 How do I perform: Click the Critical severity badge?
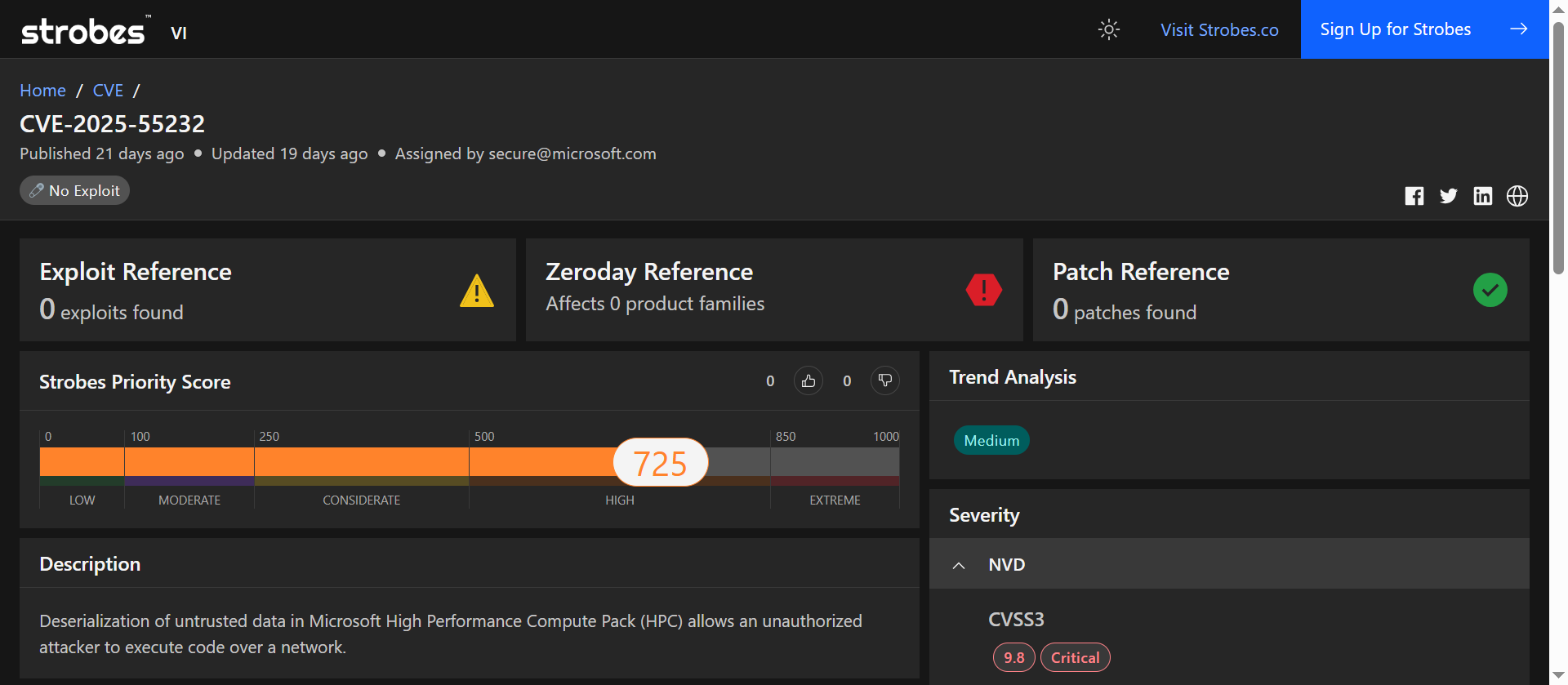point(1075,657)
